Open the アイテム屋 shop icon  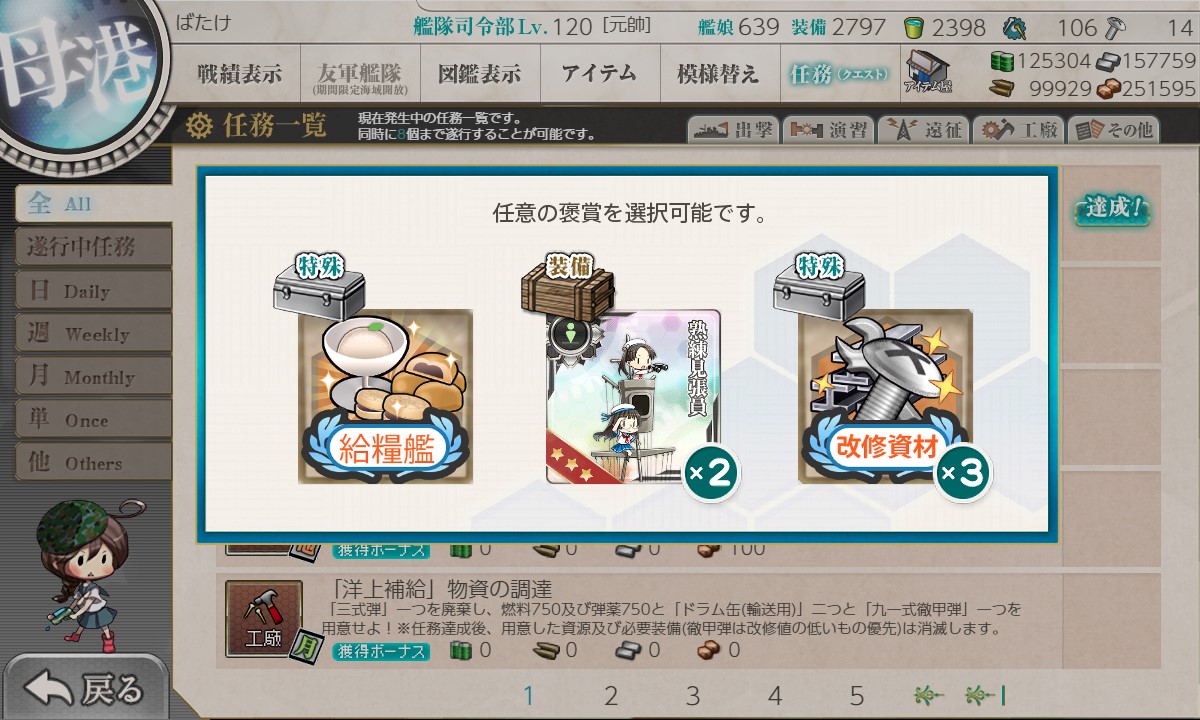click(x=928, y=74)
